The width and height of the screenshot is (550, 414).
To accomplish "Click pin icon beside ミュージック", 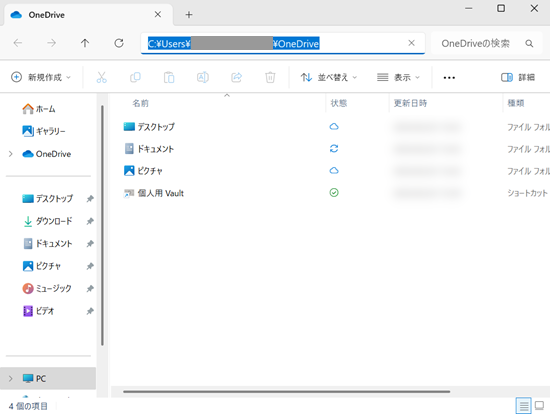I will [90, 288].
